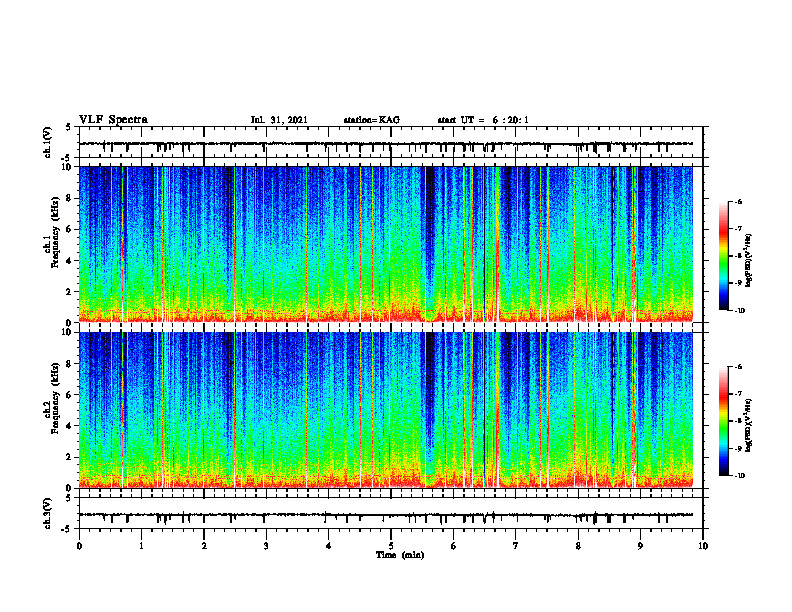Click the "8" kHz tick on the ch.1 axis

[x=70, y=198]
